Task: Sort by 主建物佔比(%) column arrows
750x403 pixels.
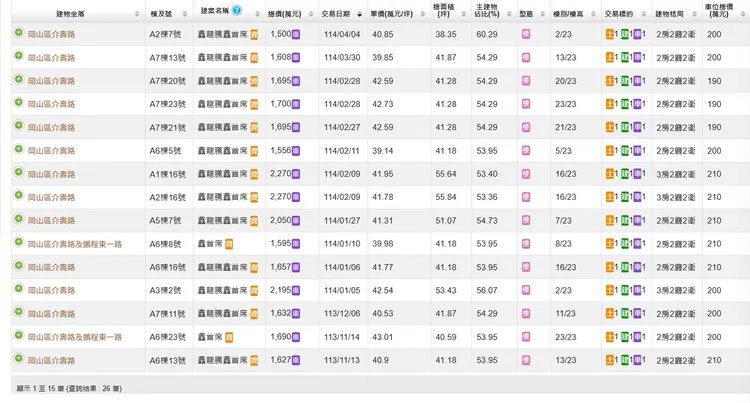Action: [509, 14]
